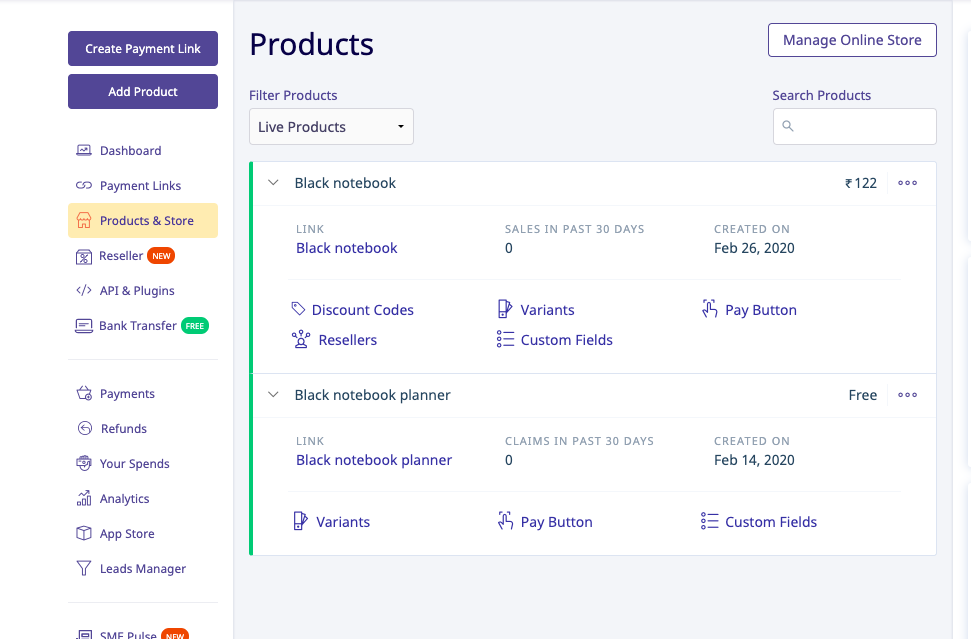Open the three-dot menu for Black notebook
The height and width of the screenshot is (639, 971).
coord(907,183)
